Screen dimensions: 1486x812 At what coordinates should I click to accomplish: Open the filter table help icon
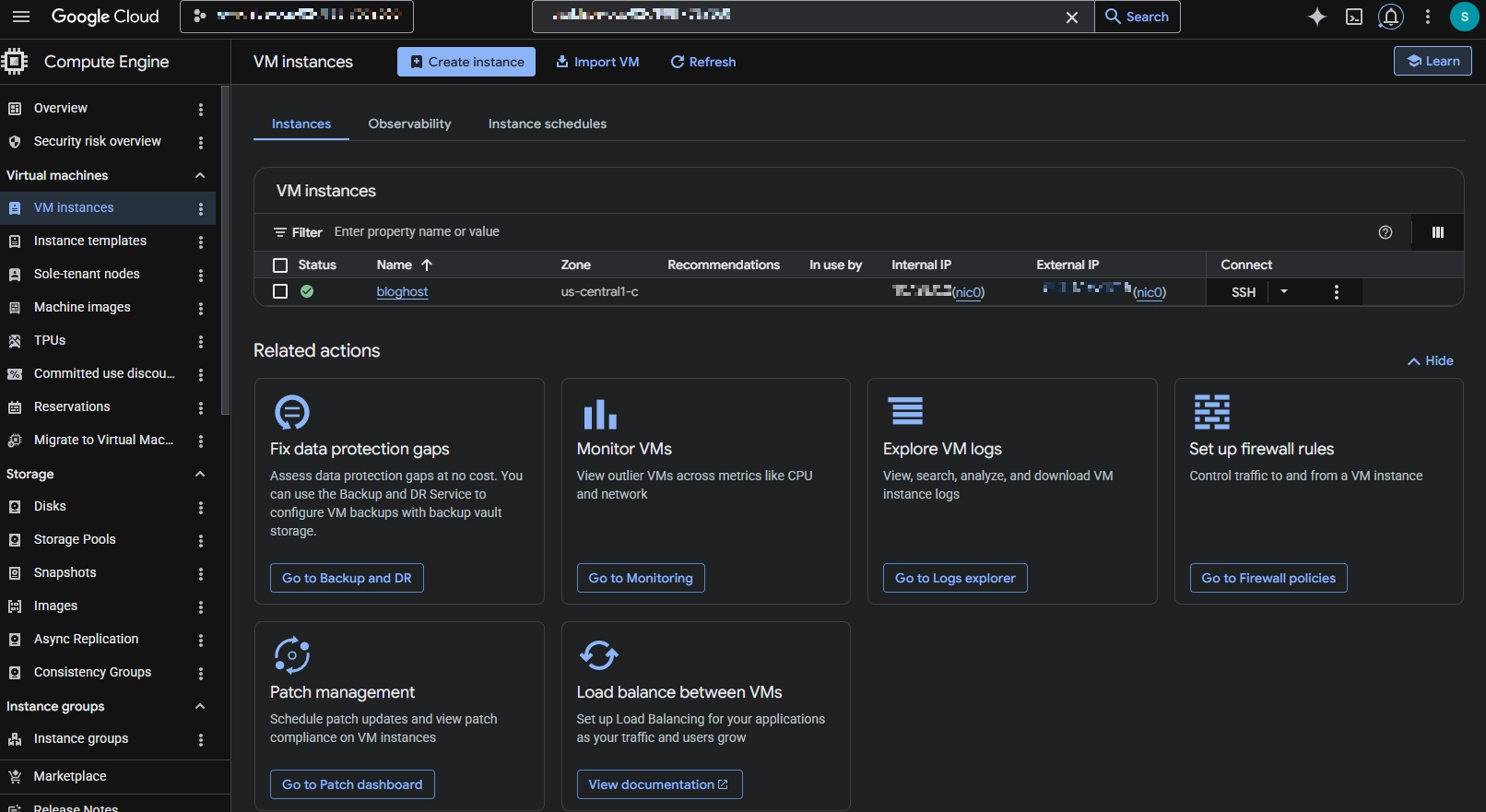(x=1386, y=232)
